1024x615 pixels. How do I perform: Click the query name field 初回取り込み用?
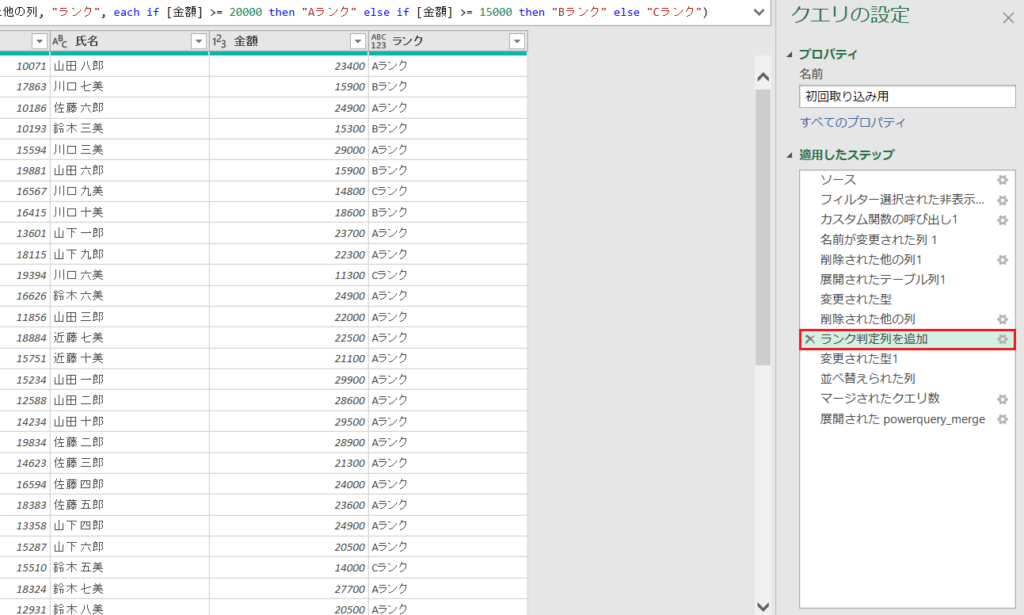[905, 96]
